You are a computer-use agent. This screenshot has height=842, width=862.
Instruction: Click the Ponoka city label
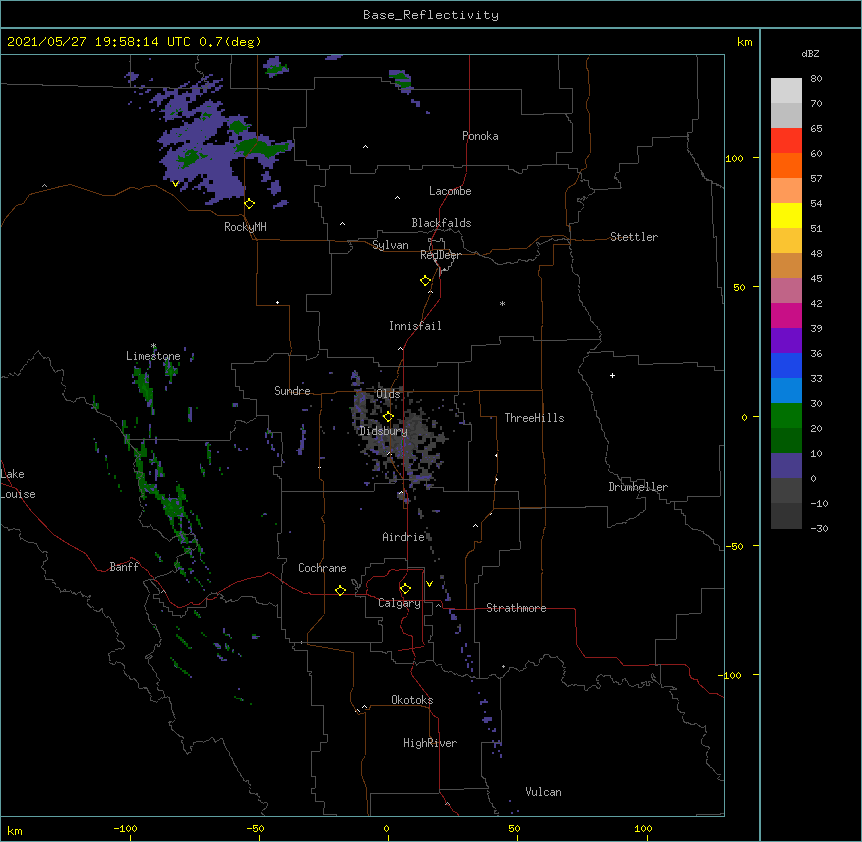coord(480,136)
